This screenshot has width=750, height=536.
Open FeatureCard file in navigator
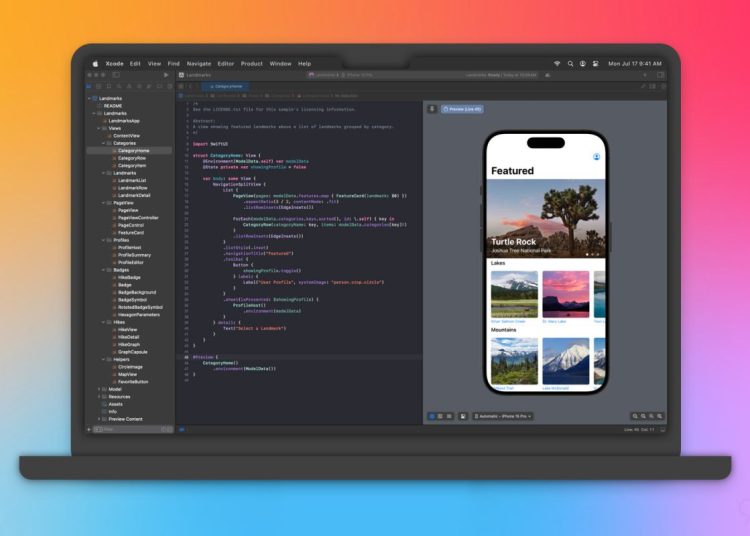(x=130, y=232)
